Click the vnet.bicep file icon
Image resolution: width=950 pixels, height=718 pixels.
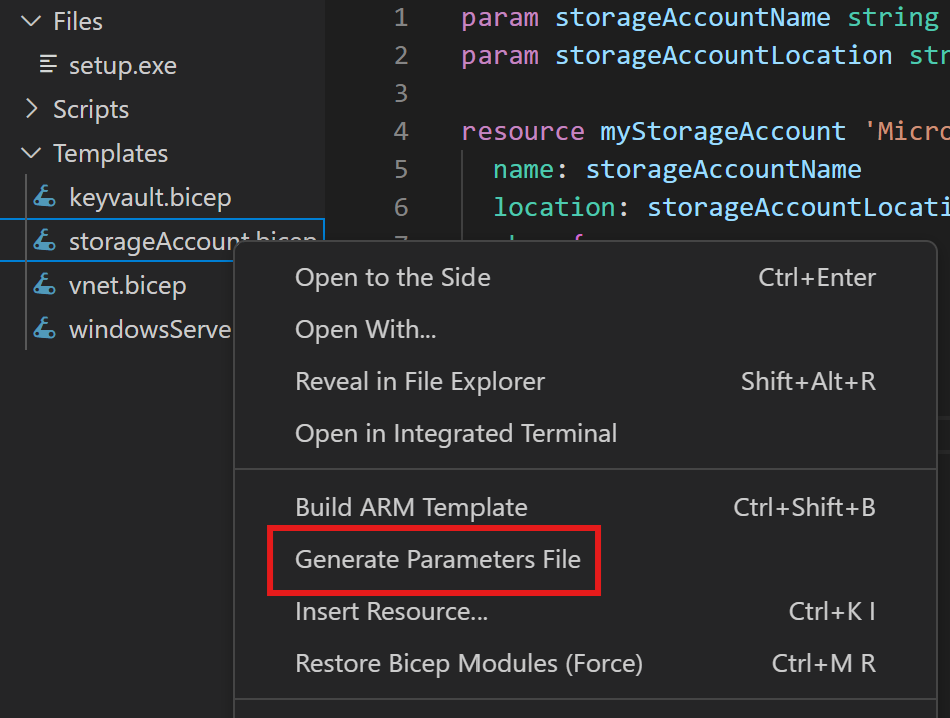[45, 286]
